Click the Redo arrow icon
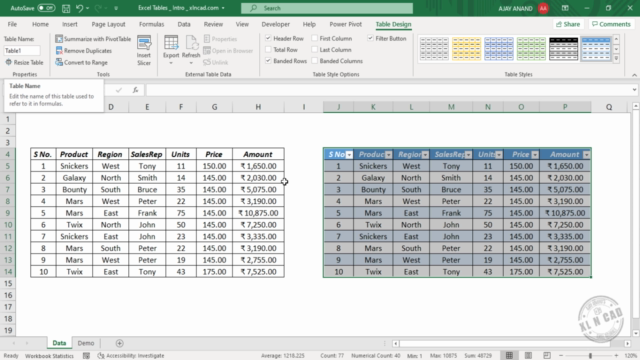This screenshot has width=640, height=360. tap(98, 8)
